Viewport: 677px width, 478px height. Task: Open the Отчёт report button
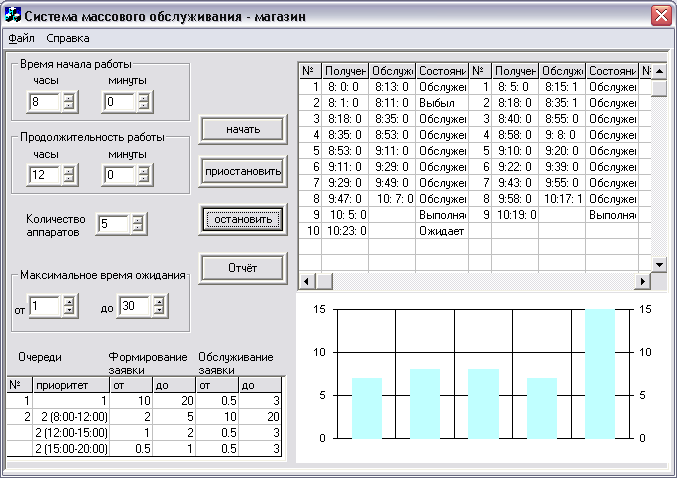tap(242, 267)
